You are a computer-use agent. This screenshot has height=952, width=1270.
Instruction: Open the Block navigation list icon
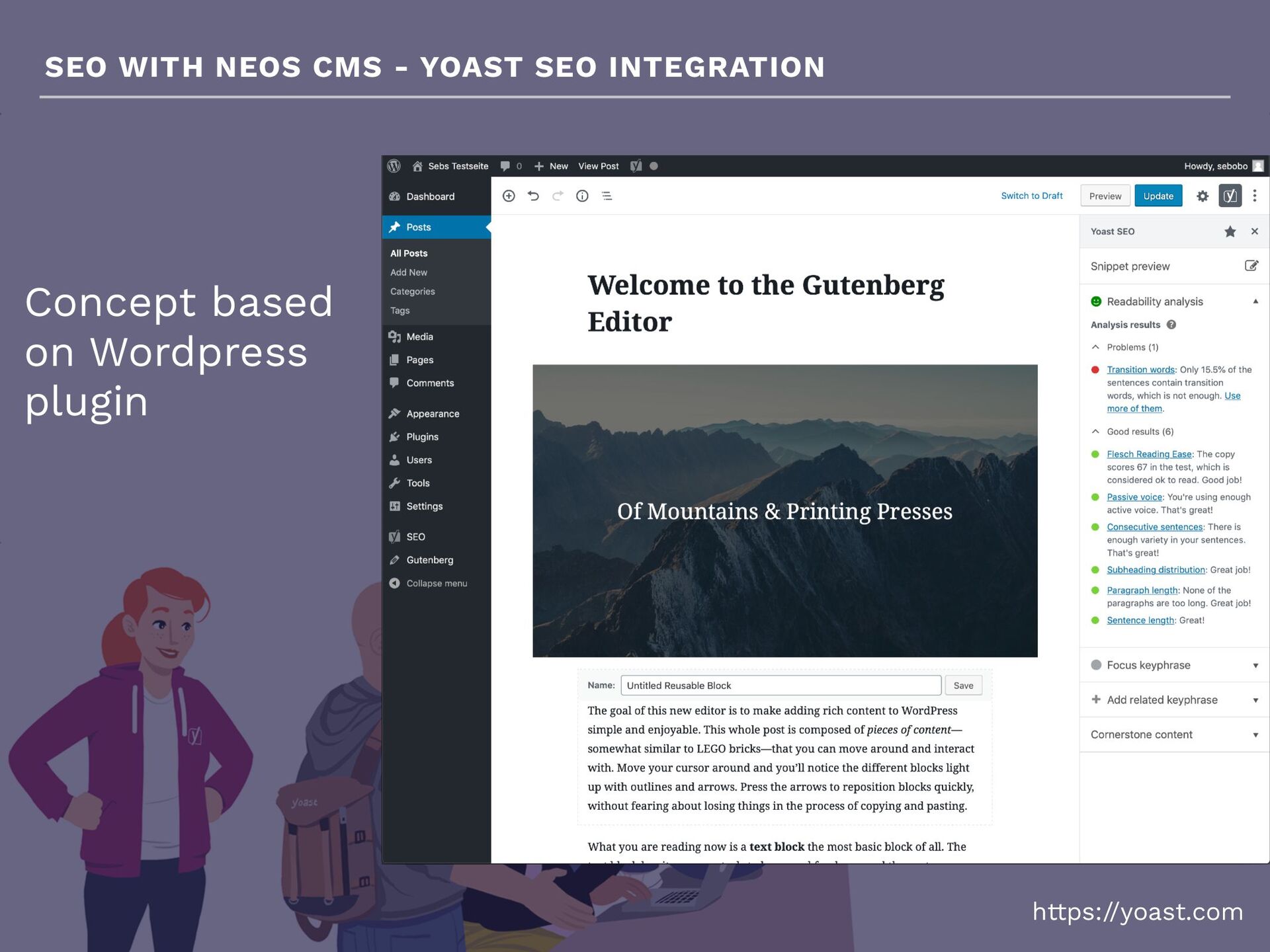(x=607, y=196)
